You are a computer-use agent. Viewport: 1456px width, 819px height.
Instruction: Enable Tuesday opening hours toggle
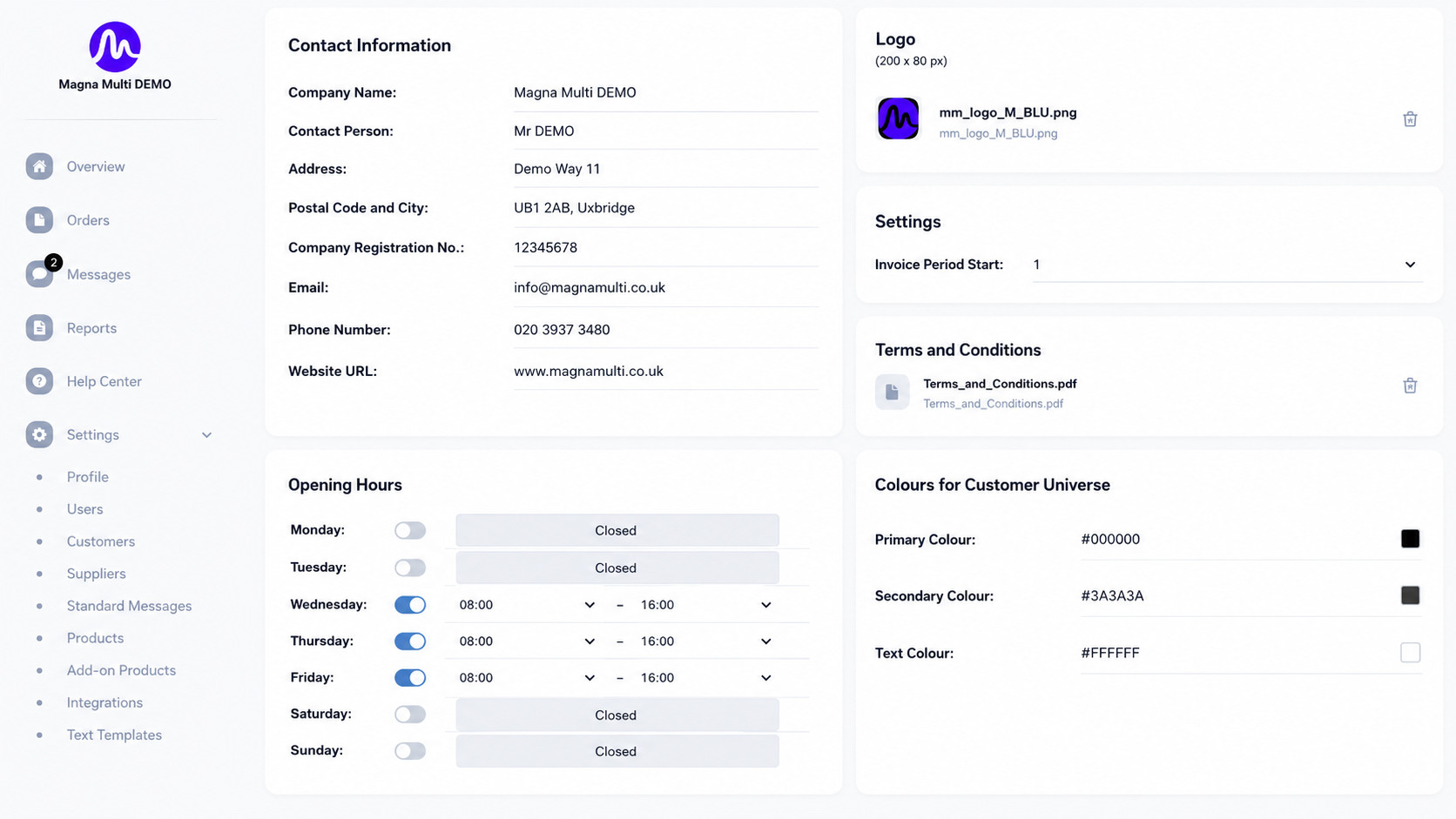pyautogui.click(x=410, y=567)
